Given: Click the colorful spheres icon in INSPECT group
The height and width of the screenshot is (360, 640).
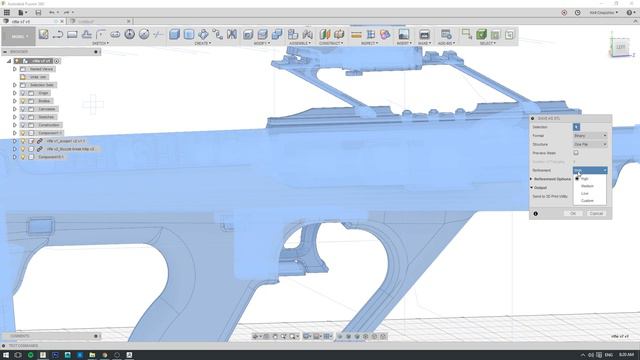Looking at the screenshot, I should pyautogui.click(x=385, y=34).
